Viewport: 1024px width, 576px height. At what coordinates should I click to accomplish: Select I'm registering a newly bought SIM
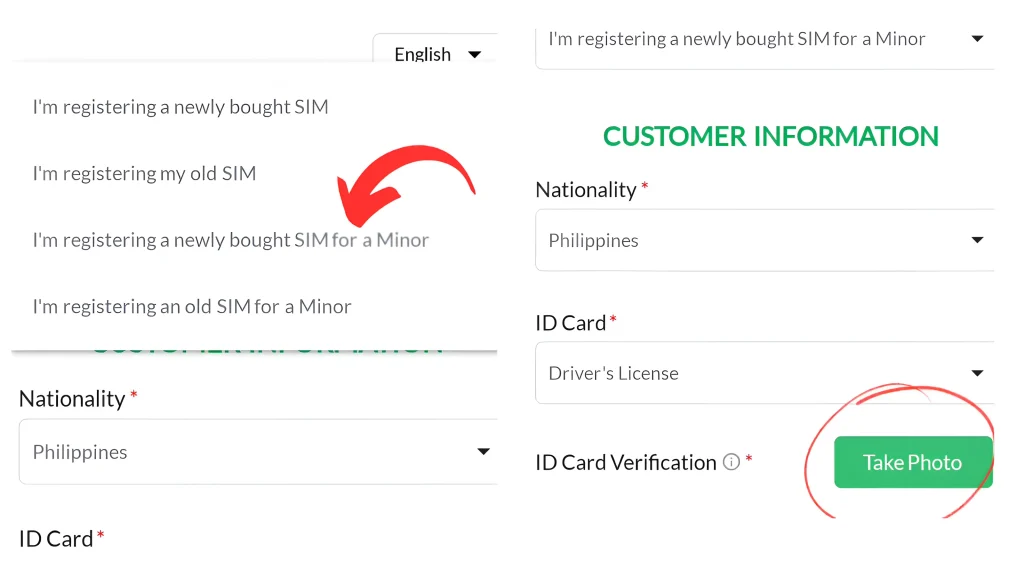point(180,106)
